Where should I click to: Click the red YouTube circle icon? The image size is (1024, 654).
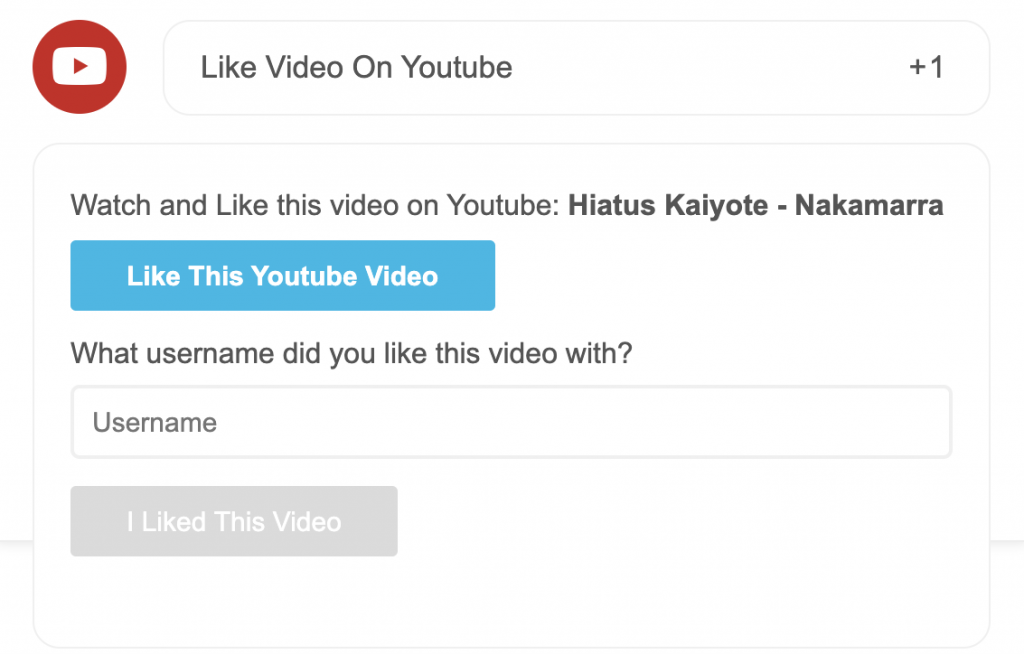(79, 67)
